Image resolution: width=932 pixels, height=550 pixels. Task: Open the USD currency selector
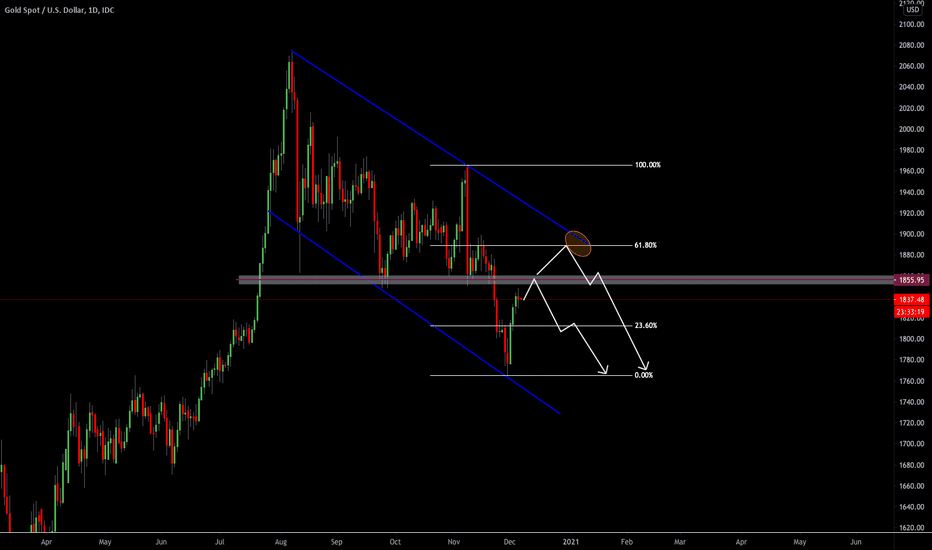coord(912,10)
